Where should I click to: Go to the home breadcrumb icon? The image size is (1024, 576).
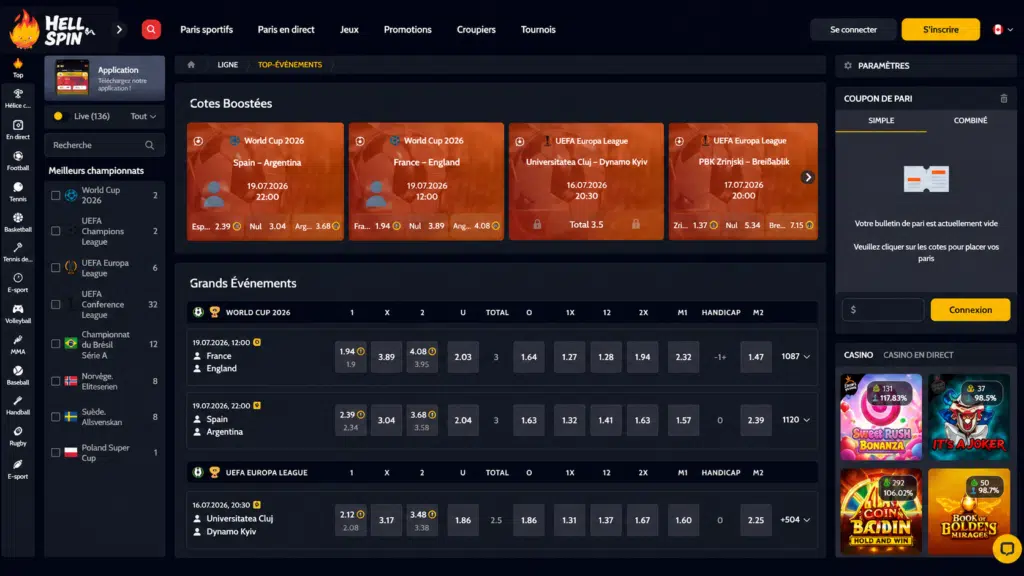click(191, 65)
